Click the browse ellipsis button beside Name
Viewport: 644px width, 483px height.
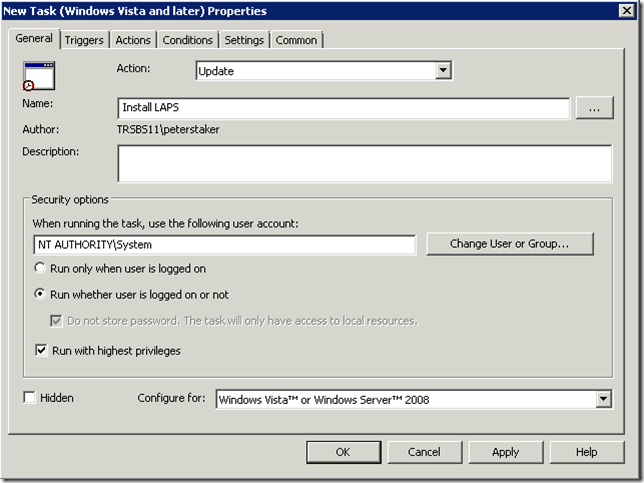tap(594, 108)
